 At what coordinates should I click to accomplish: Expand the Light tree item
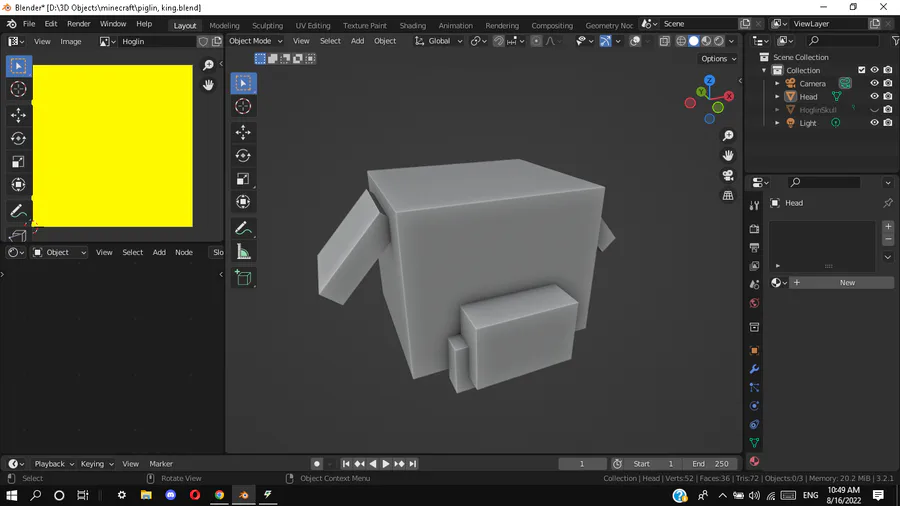(777, 123)
